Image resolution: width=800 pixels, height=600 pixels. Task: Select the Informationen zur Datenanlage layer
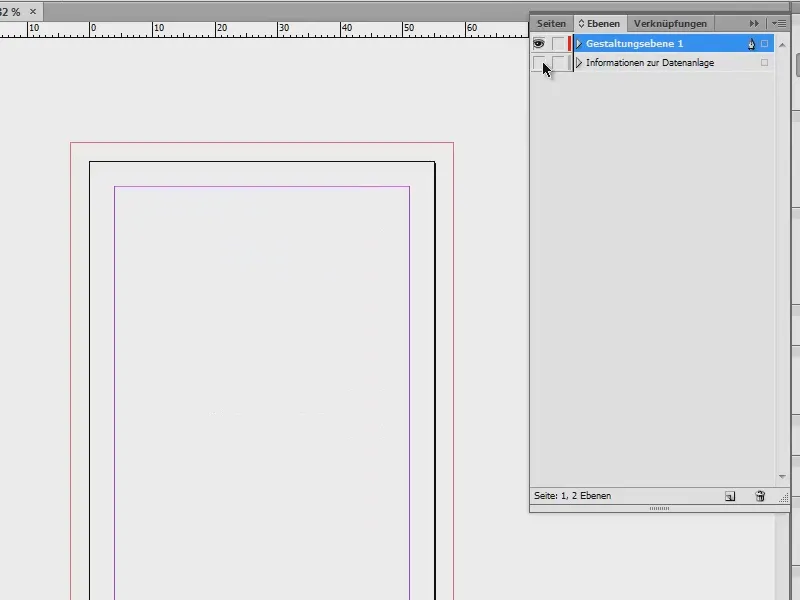(673, 63)
